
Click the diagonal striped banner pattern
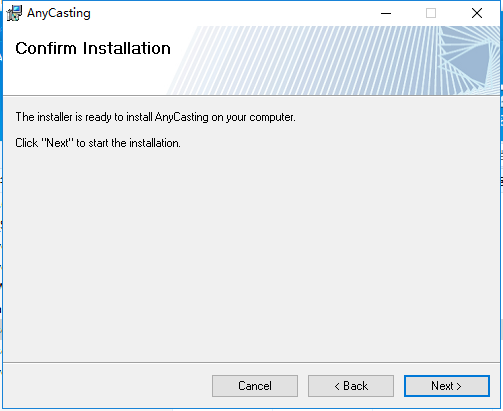[300, 60]
